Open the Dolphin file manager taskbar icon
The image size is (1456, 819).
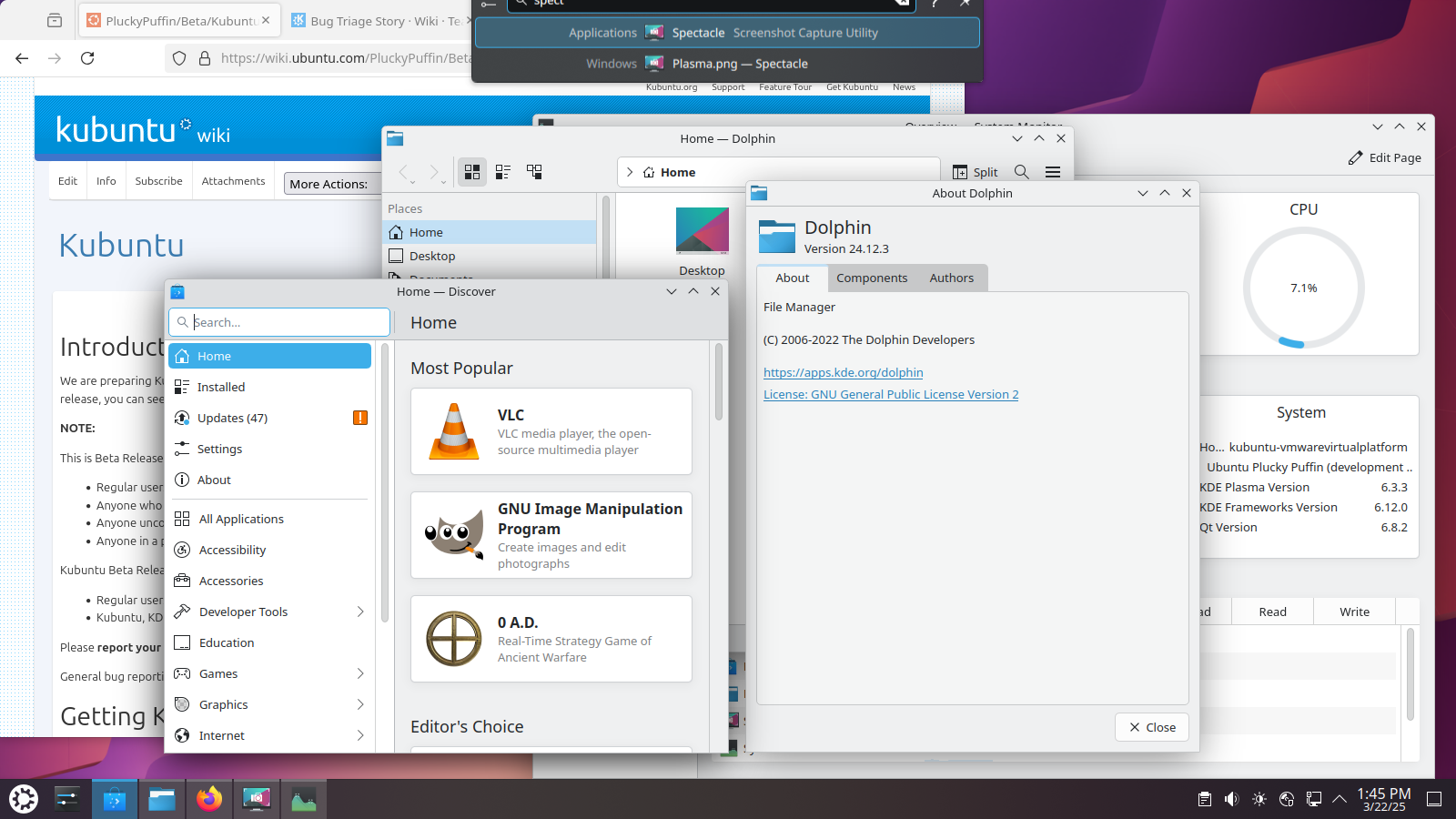coord(162,799)
